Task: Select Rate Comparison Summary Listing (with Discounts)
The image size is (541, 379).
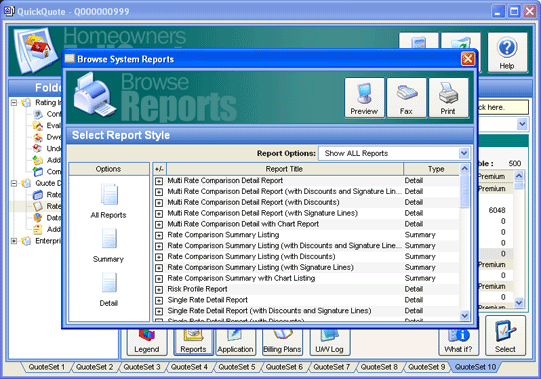Action: pyautogui.click(x=251, y=257)
